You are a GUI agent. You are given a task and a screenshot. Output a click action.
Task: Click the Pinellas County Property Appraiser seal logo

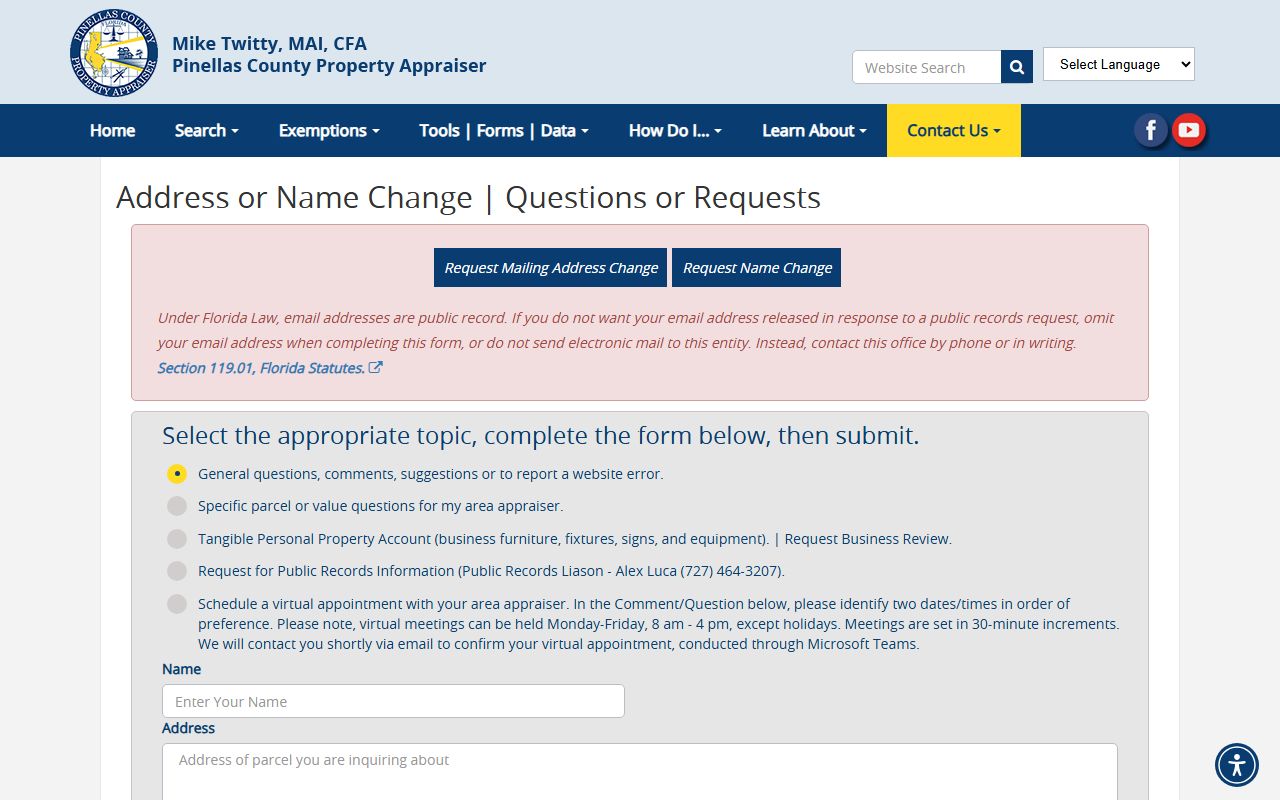click(114, 53)
